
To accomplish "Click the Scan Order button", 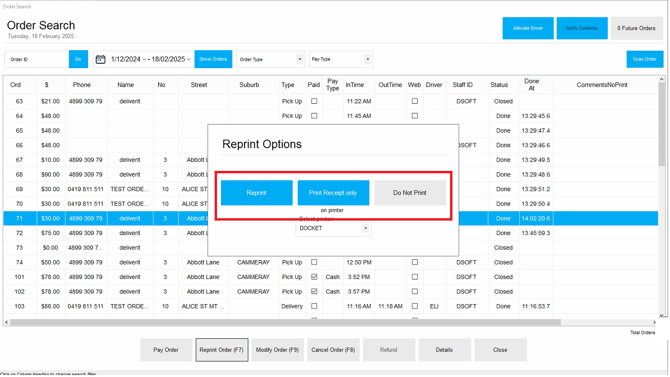I will pyautogui.click(x=644, y=59).
